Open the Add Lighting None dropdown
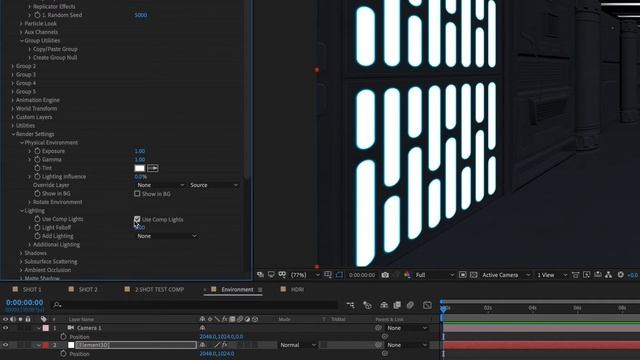This screenshot has height=360, width=640. [167, 236]
